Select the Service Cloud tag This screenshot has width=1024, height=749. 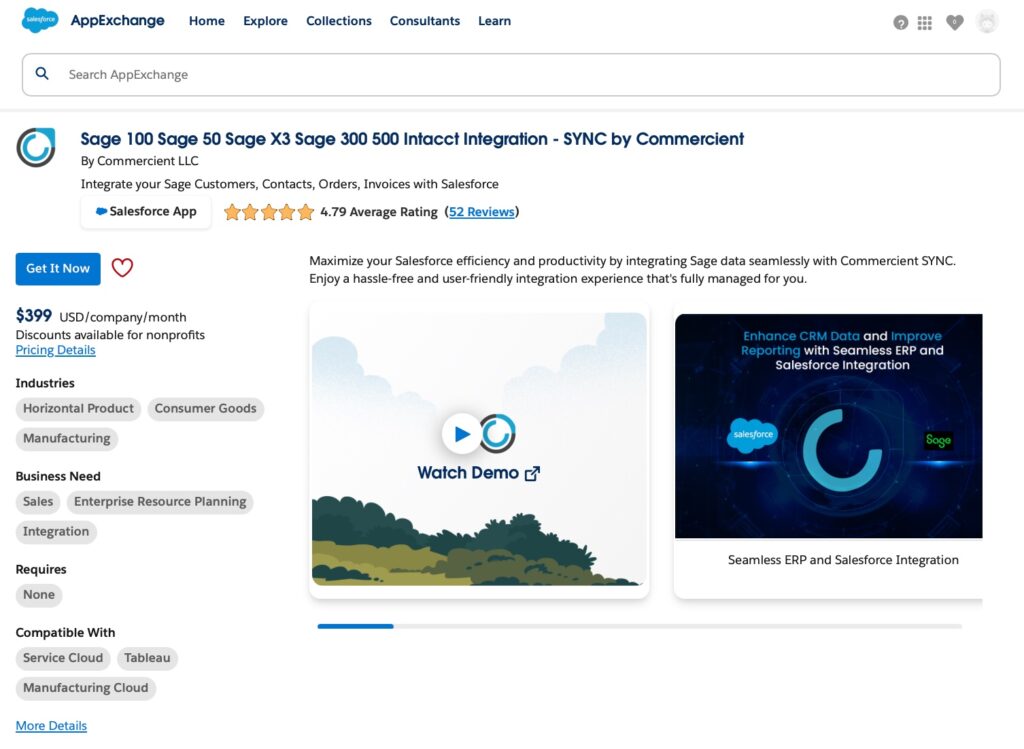[63, 658]
